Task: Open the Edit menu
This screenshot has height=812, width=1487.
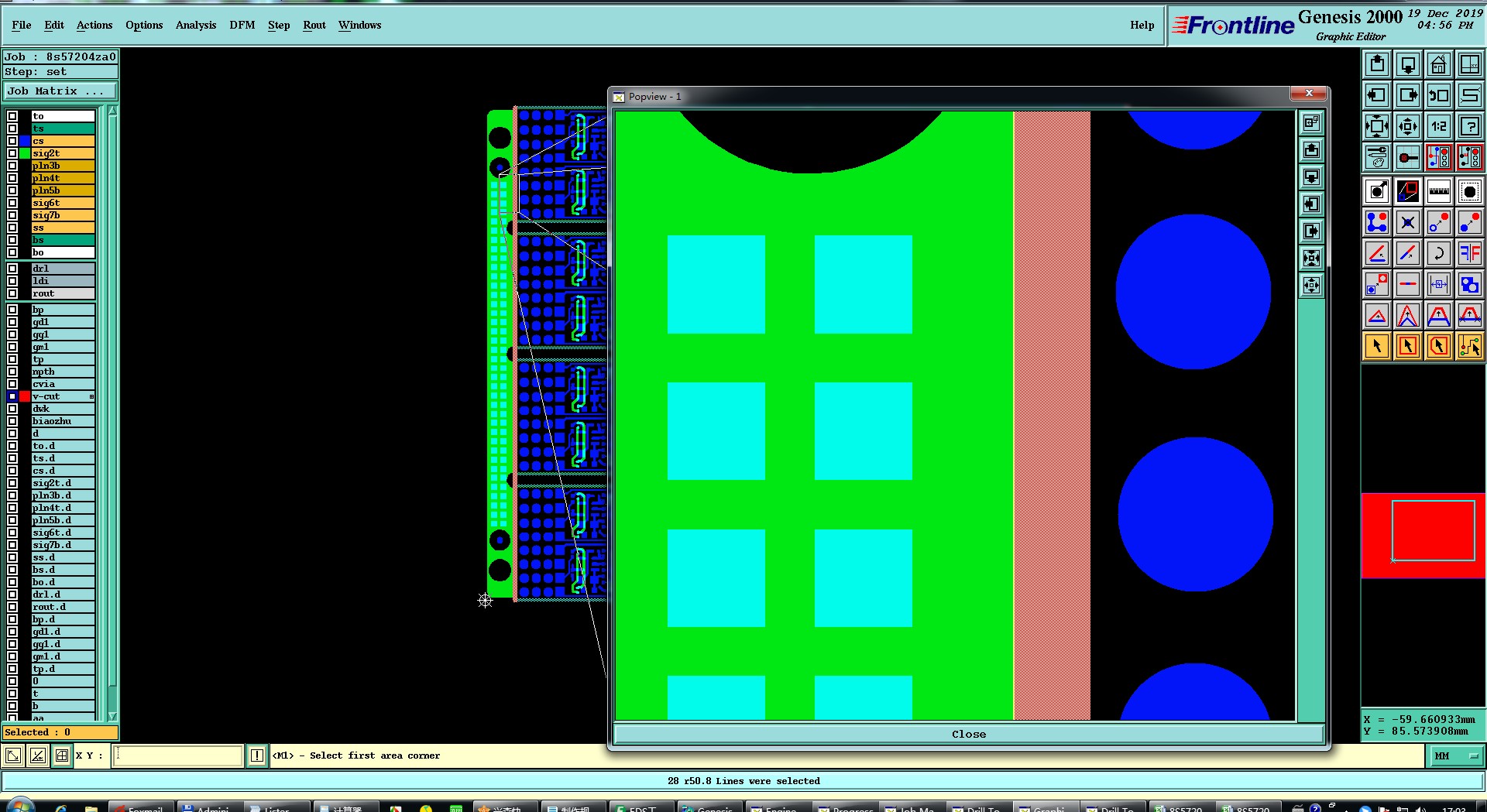Action: (x=54, y=25)
